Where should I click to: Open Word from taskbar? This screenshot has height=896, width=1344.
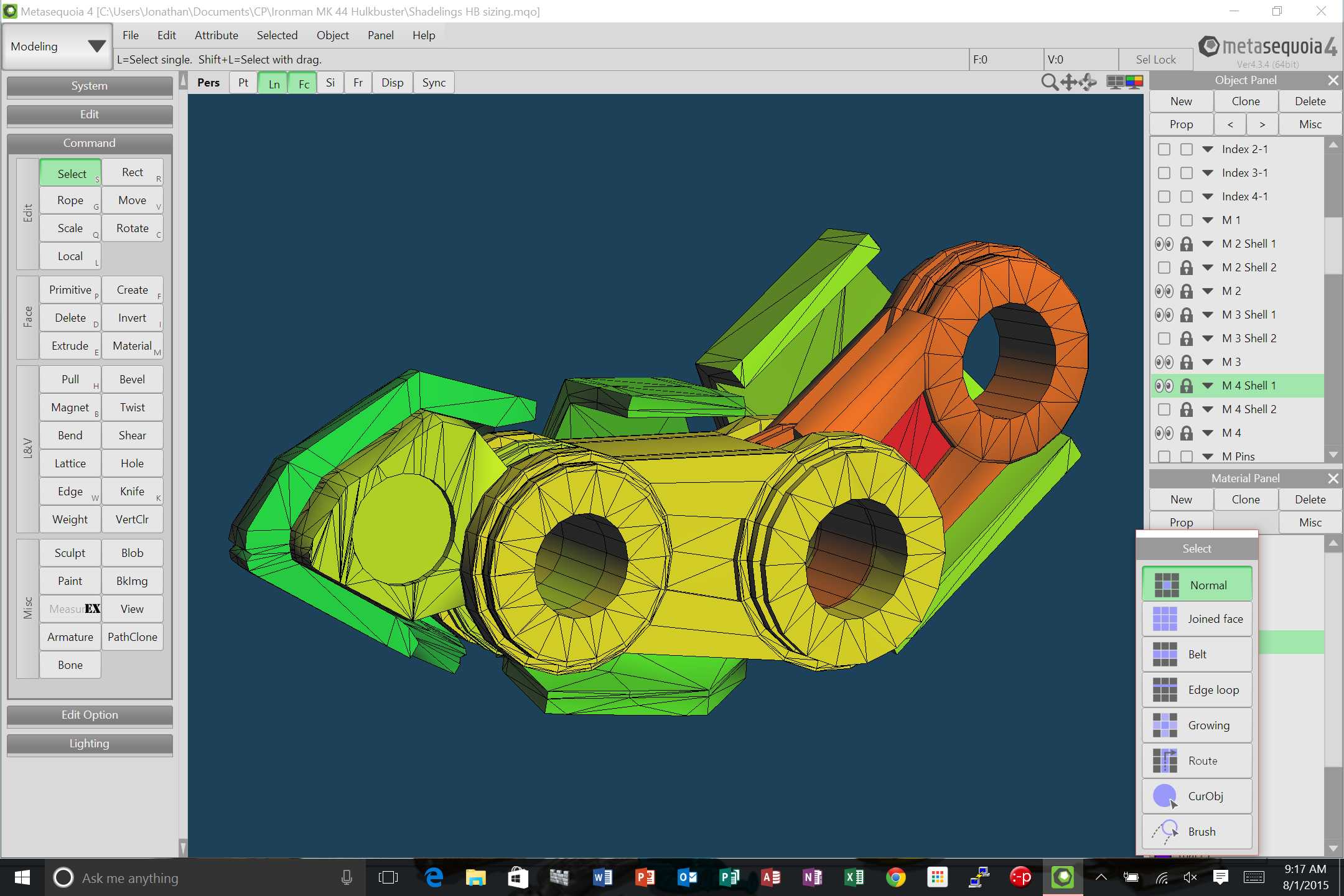602,877
